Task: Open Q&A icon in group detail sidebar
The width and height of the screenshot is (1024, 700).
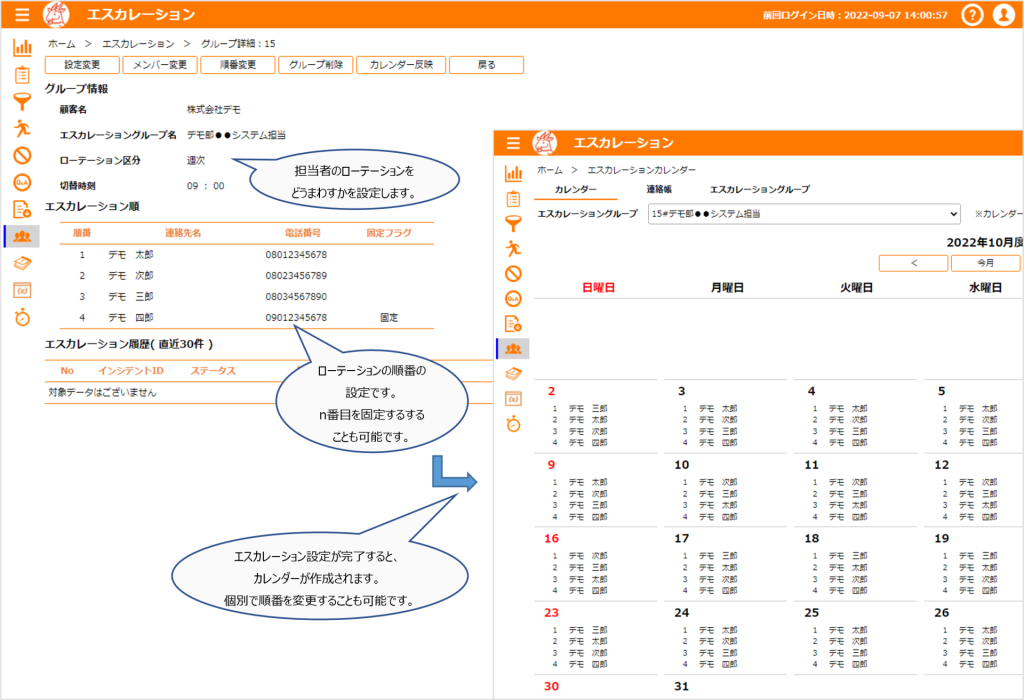Action: 22,182
